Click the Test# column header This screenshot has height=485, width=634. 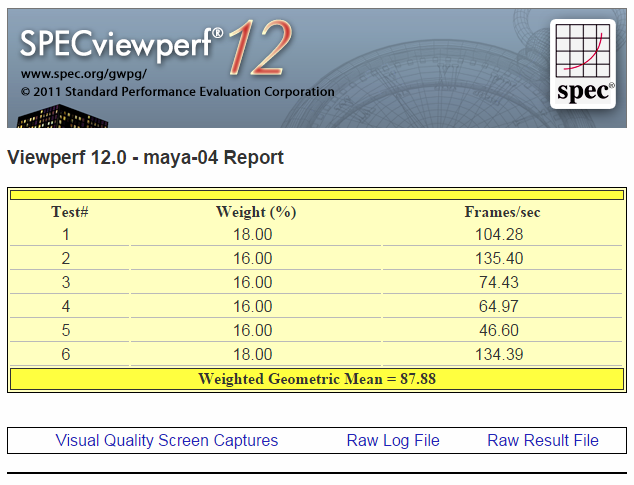70,212
